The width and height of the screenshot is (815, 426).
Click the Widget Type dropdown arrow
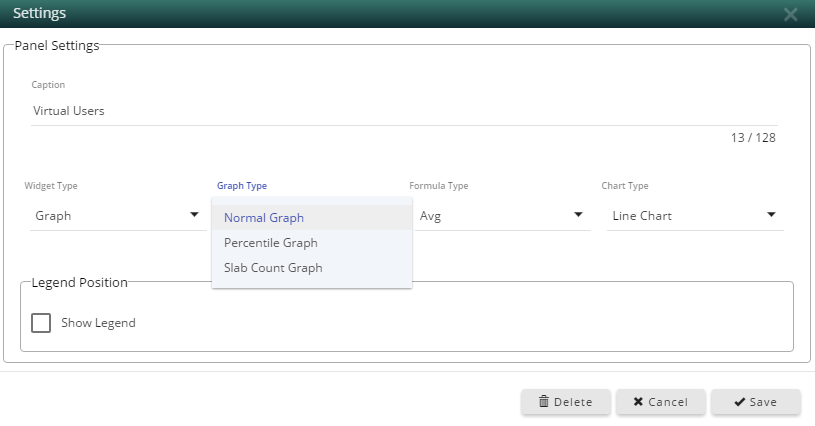click(194, 215)
